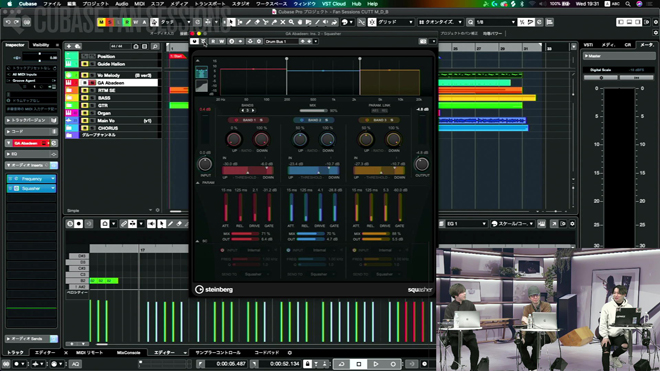Image resolution: width=660 pixels, height=371 pixels.
Task: Switch to the Visibility tab
Action: tap(41, 45)
